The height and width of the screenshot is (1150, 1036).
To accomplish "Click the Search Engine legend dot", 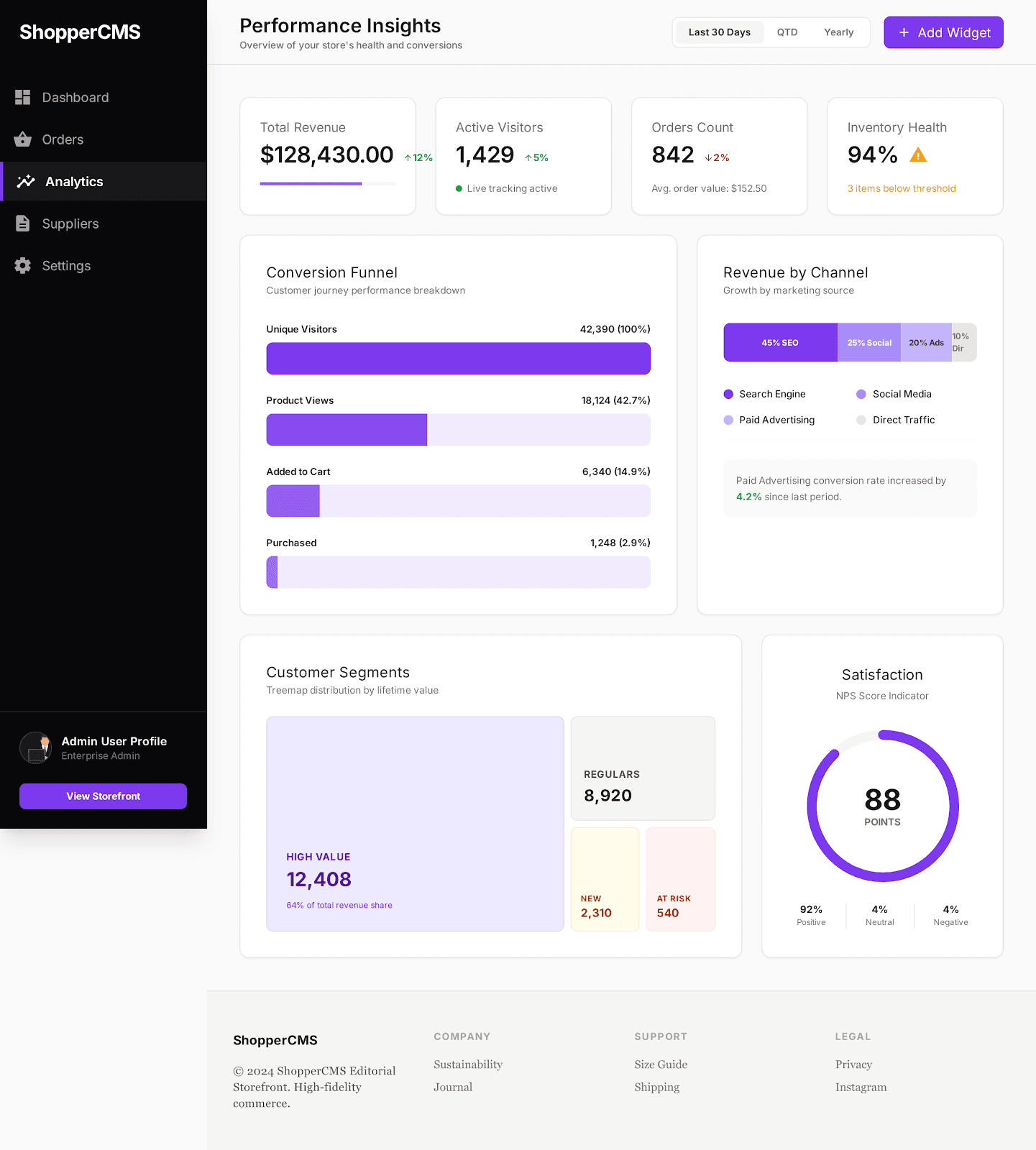I will click(x=728, y=394).
